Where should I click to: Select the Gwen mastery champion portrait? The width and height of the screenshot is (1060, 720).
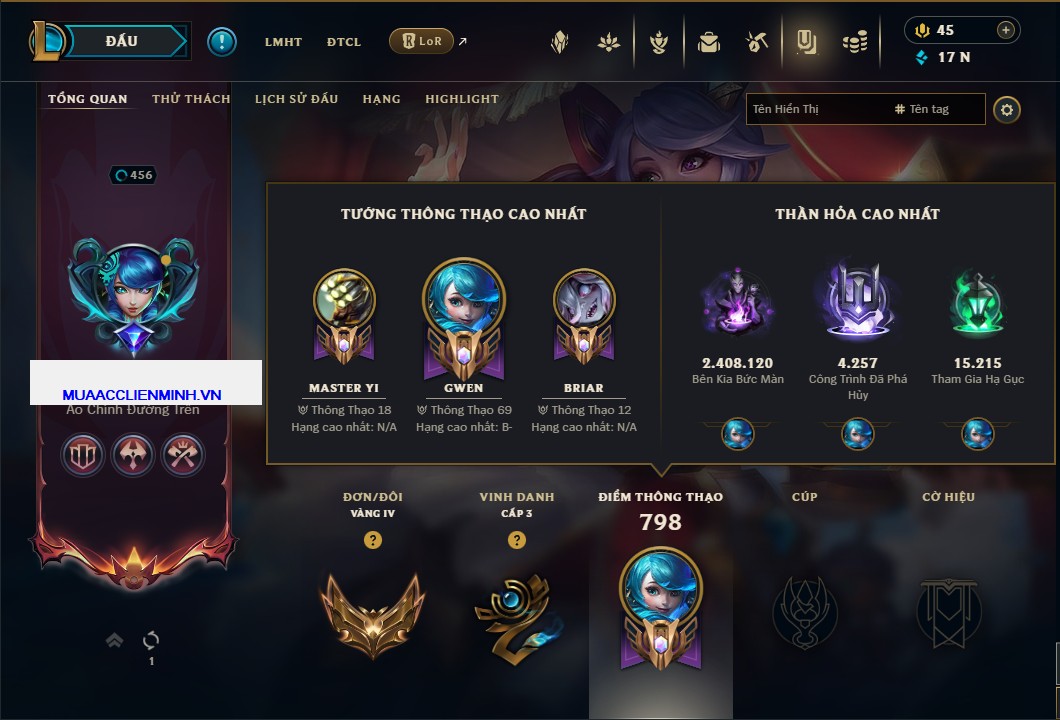point(464,297)
